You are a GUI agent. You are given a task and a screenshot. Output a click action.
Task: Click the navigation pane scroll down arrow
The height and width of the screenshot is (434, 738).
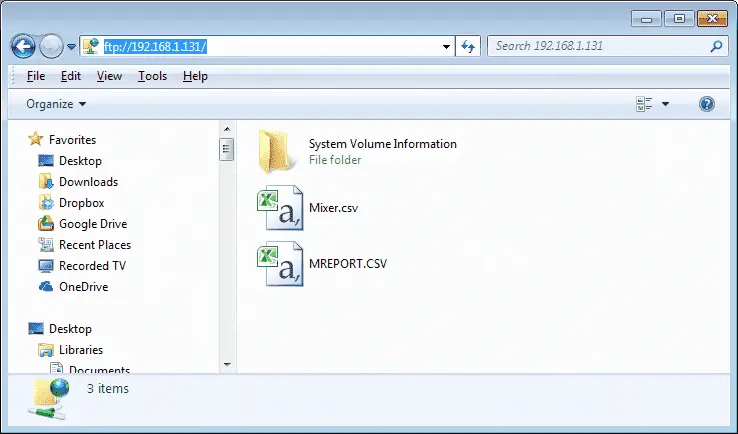[x=227, y=365]
